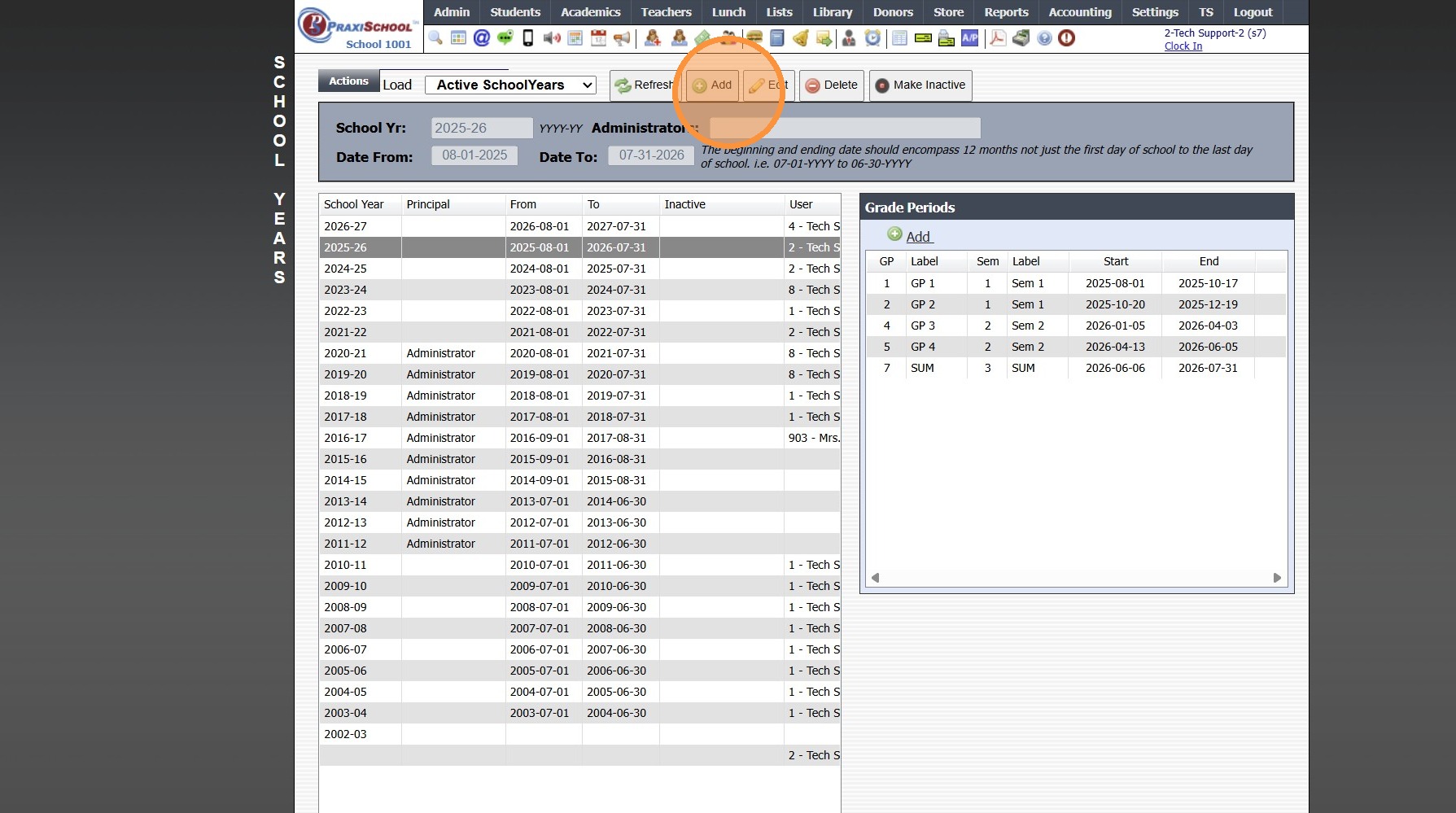Click the magnifying glass search icon
Image resolution: width=1456 pixels, height=813 pixels.
click(x=435, y=38)
